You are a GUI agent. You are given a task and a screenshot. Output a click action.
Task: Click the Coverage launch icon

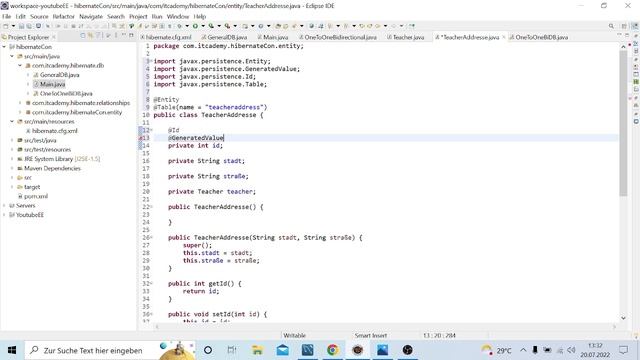[x=211, y=26]
